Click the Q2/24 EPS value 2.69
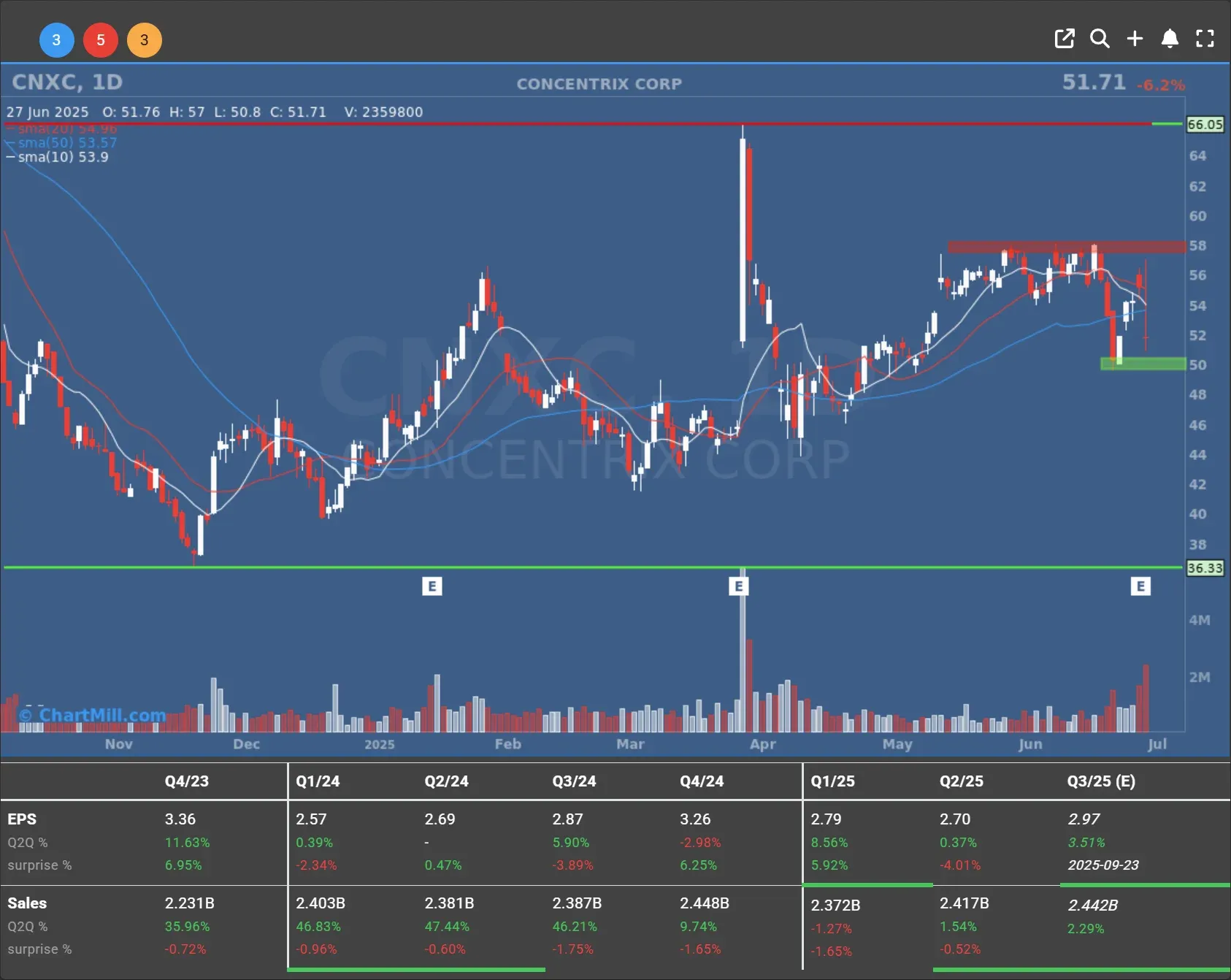The height and width of the screenshot is (980, 1231). [x=440, y=819]
